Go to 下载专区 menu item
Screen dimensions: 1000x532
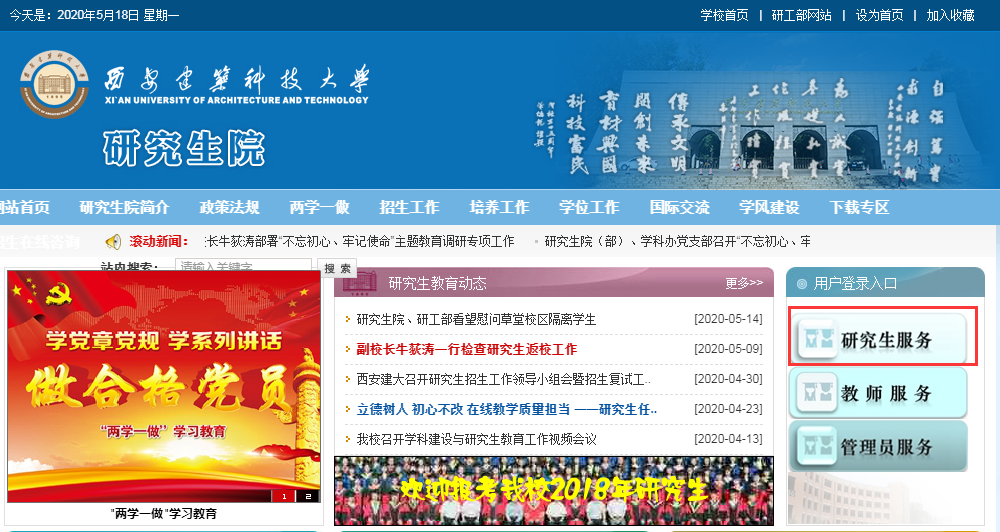click(859, 207)
